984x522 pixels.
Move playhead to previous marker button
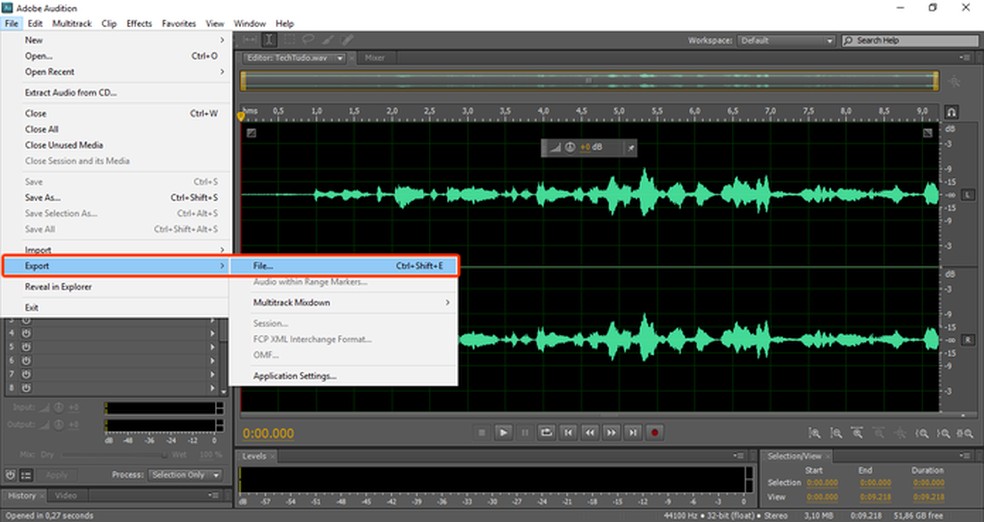click(568, 433)
